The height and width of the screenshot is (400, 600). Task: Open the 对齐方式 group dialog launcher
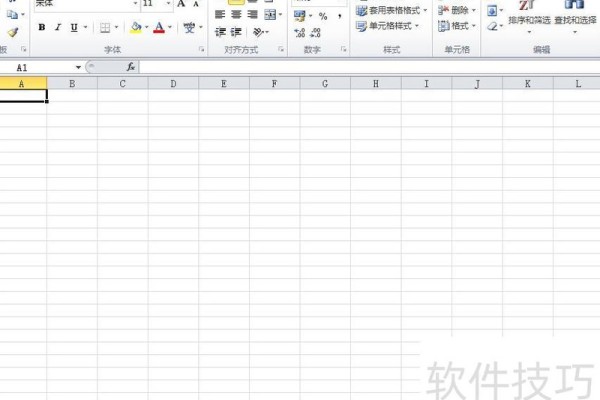point(281,49)
